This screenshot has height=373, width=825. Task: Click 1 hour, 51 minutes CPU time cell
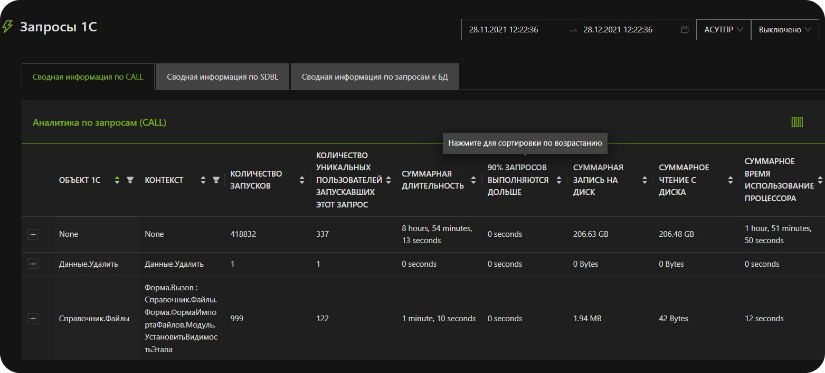click(x=778, y=235)
